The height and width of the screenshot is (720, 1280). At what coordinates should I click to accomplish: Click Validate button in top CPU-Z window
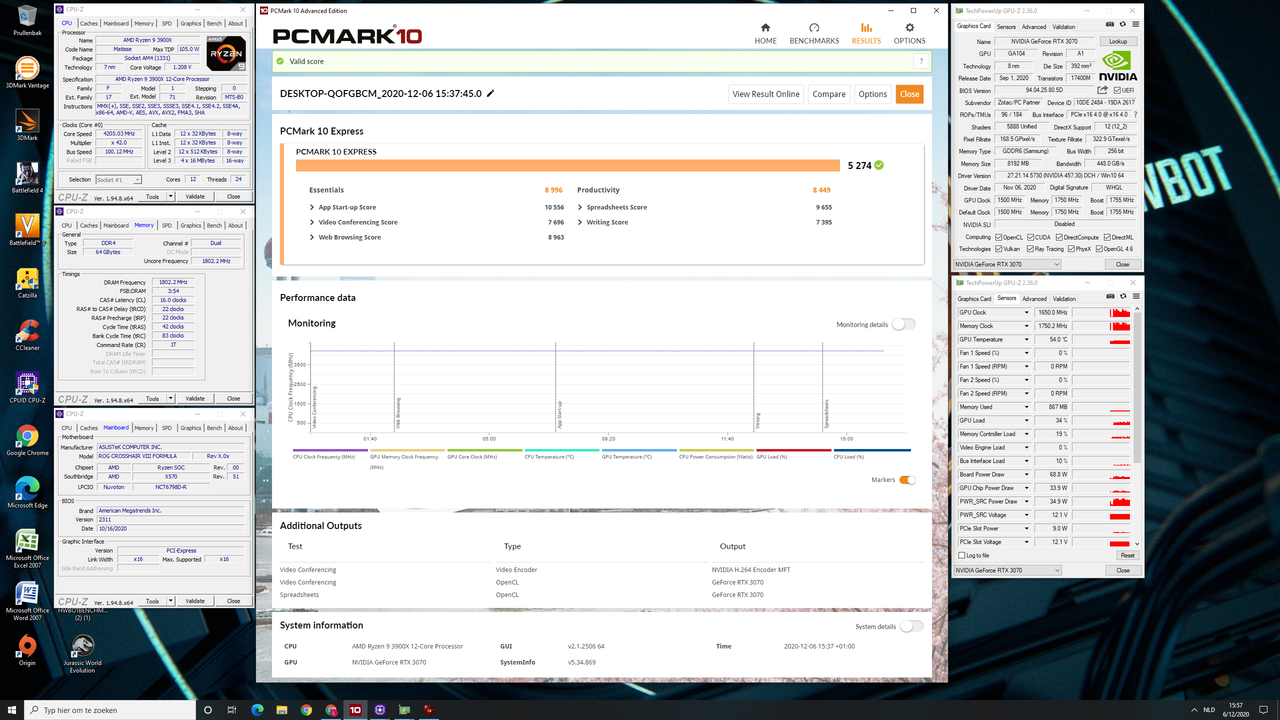[x=195, y=196]
